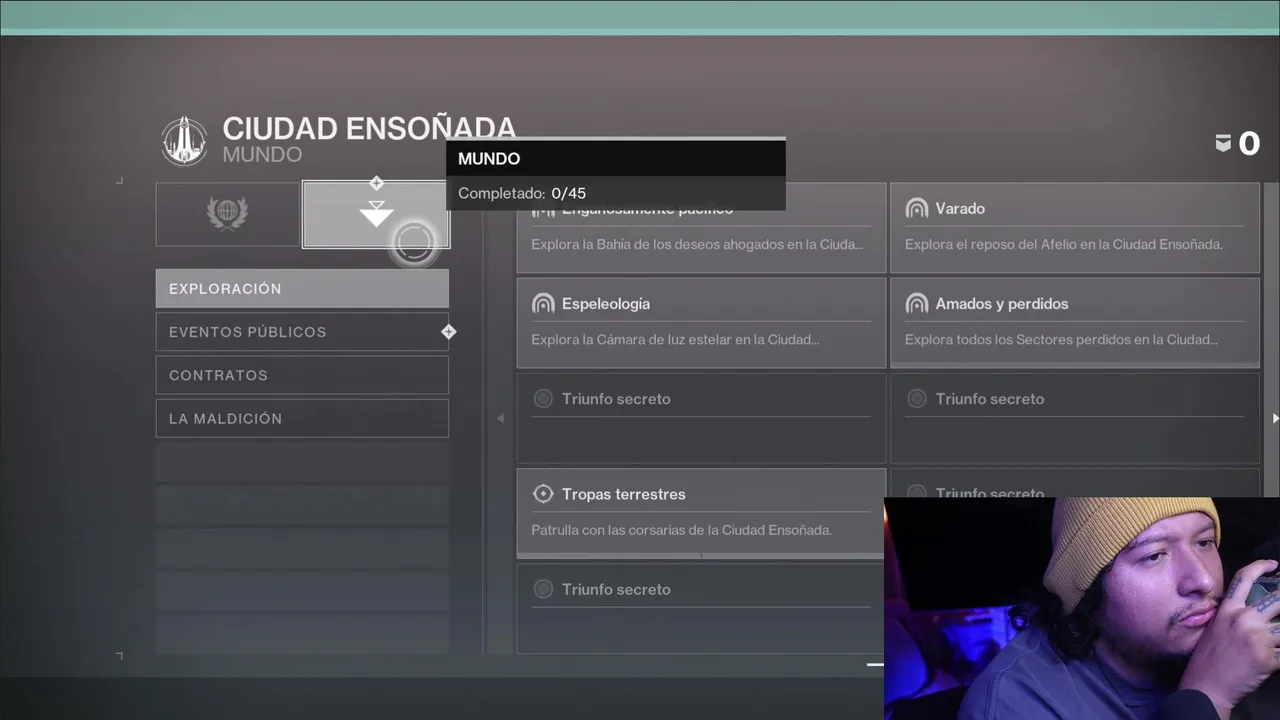Open the Tropas terrestres triumph card
The image size is (1280, 720).
(x=701, y=513)
